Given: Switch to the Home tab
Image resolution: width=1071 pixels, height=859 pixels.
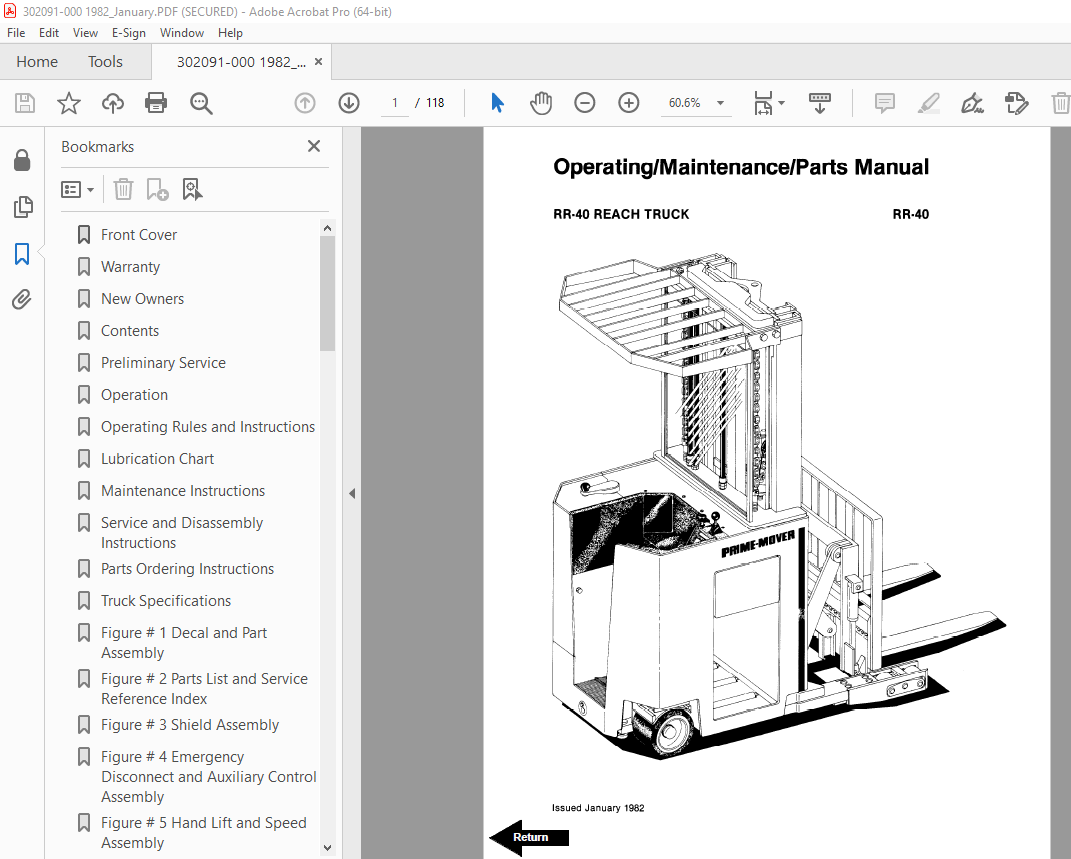Looking at the screenshot, I should point(37,61).
